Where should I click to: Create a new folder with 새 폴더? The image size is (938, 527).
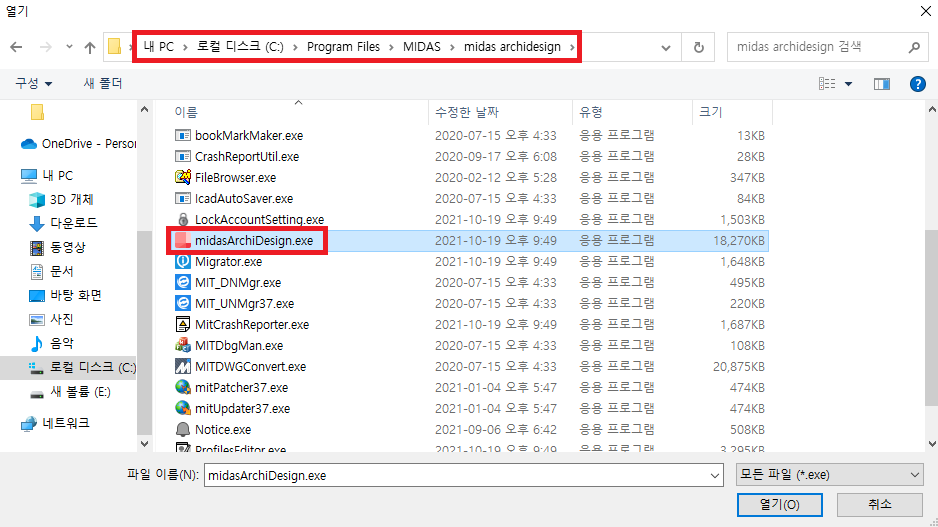[103, 83]
